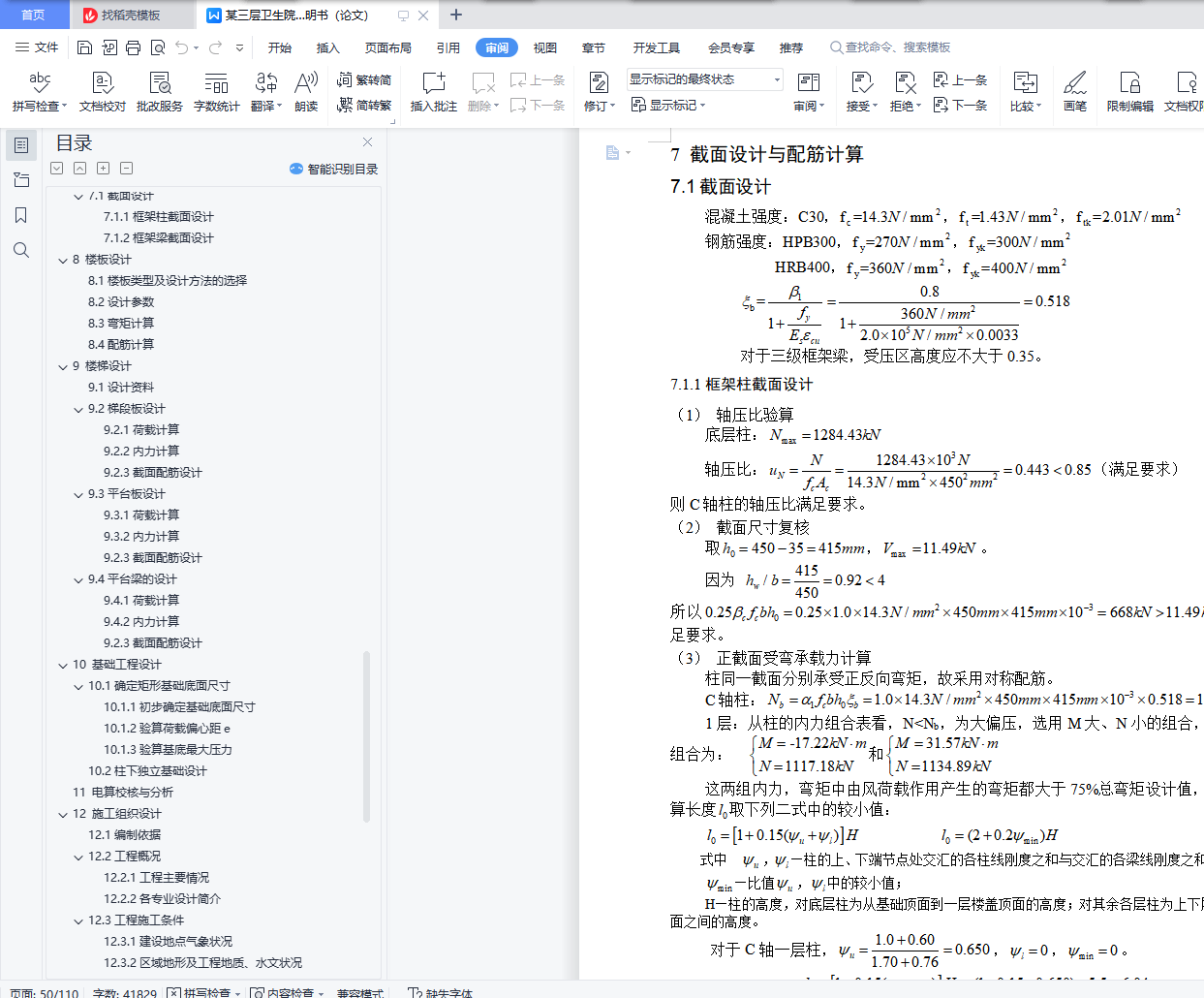Screen dimensions: 1204x998
Task: Undo the last action
Action: [x=182, y=47]
